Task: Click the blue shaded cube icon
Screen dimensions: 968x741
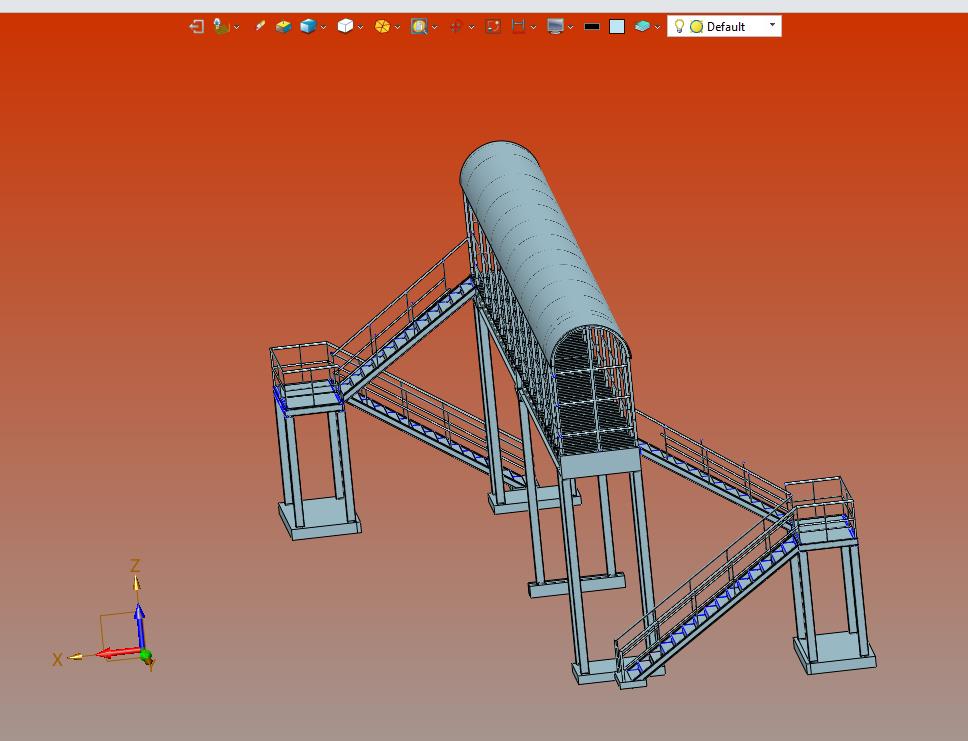Action: [x=308, y=26]
